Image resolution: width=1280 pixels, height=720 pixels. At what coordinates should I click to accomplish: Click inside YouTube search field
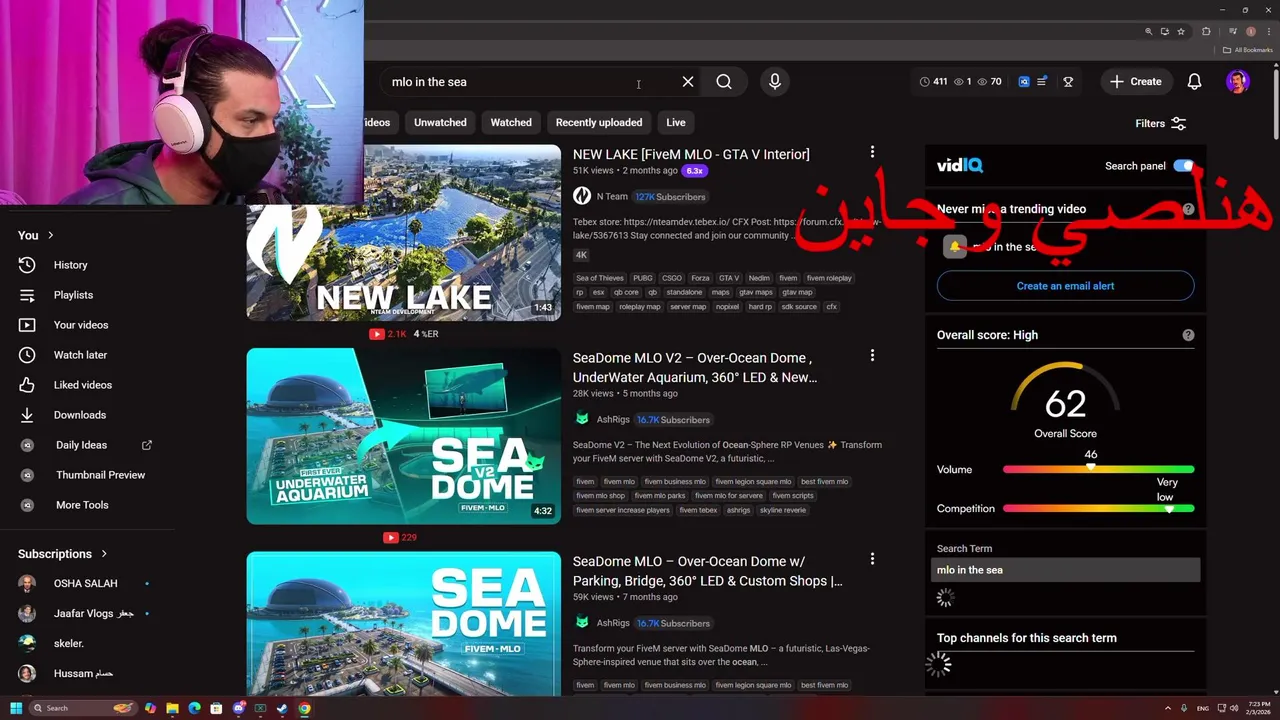click(x=530, y=82)
